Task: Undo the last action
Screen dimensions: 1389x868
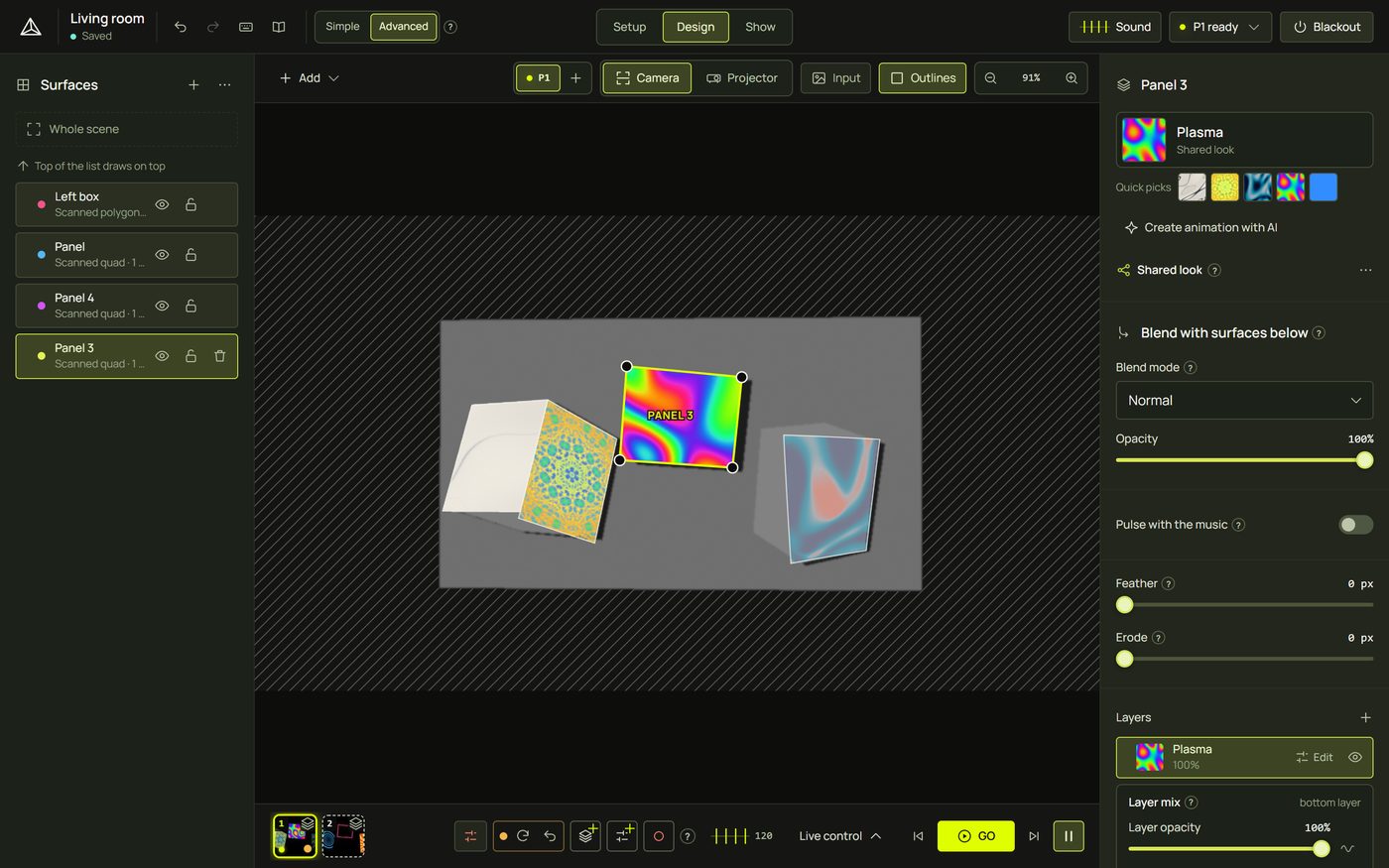Action: tap(181, 27)
